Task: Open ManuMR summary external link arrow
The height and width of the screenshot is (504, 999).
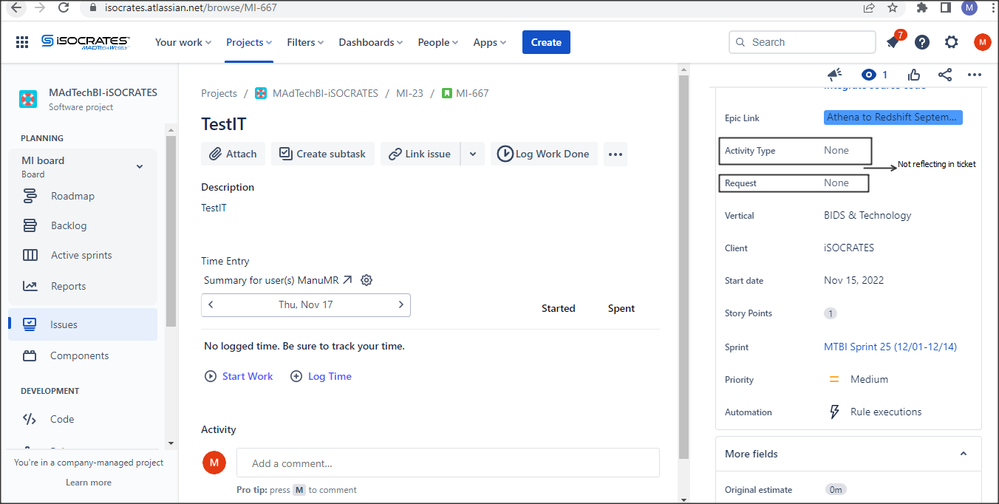Action: pos(347,280)
